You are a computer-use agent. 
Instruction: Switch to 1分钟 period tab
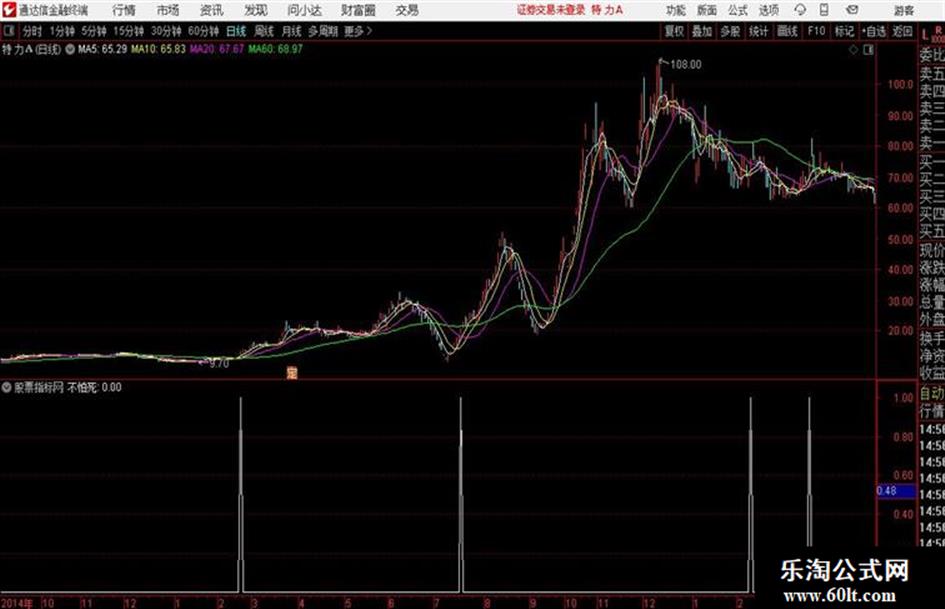pos(62,31)
